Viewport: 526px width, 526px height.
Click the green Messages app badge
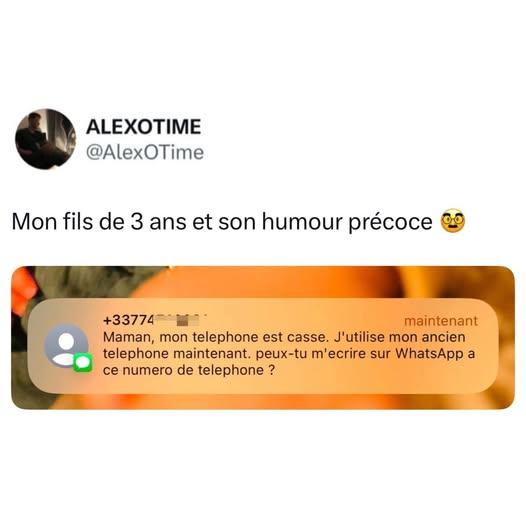83,363
